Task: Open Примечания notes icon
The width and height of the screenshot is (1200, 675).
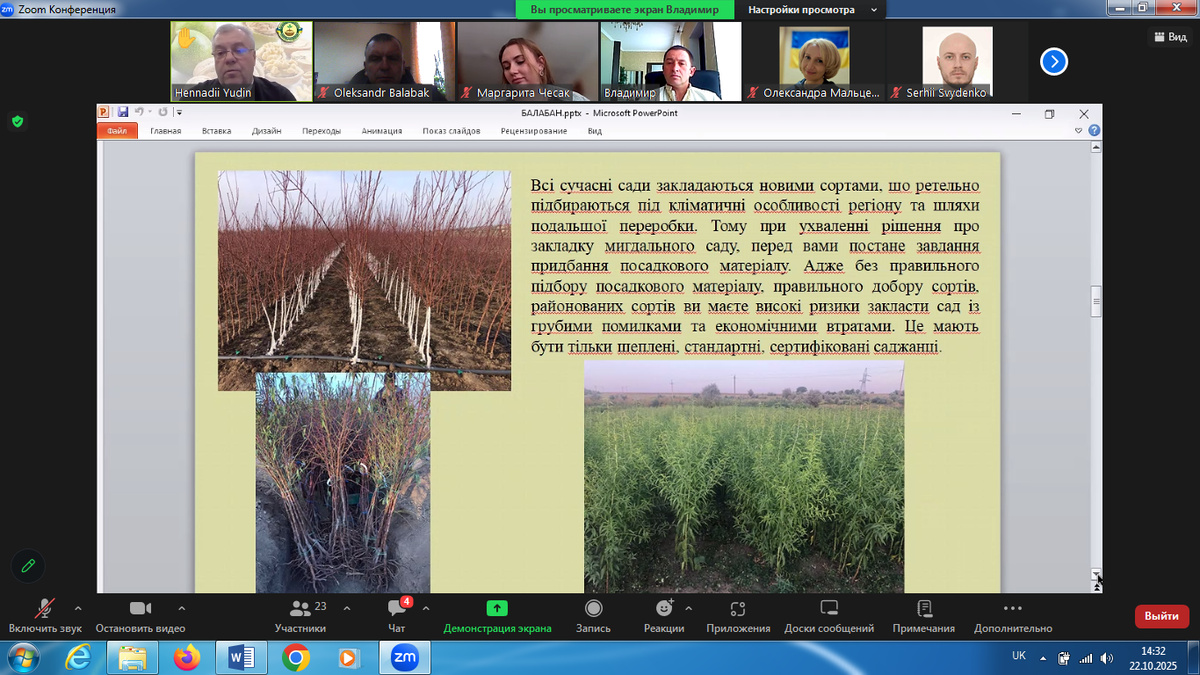Action: click(x=924, y=608)
